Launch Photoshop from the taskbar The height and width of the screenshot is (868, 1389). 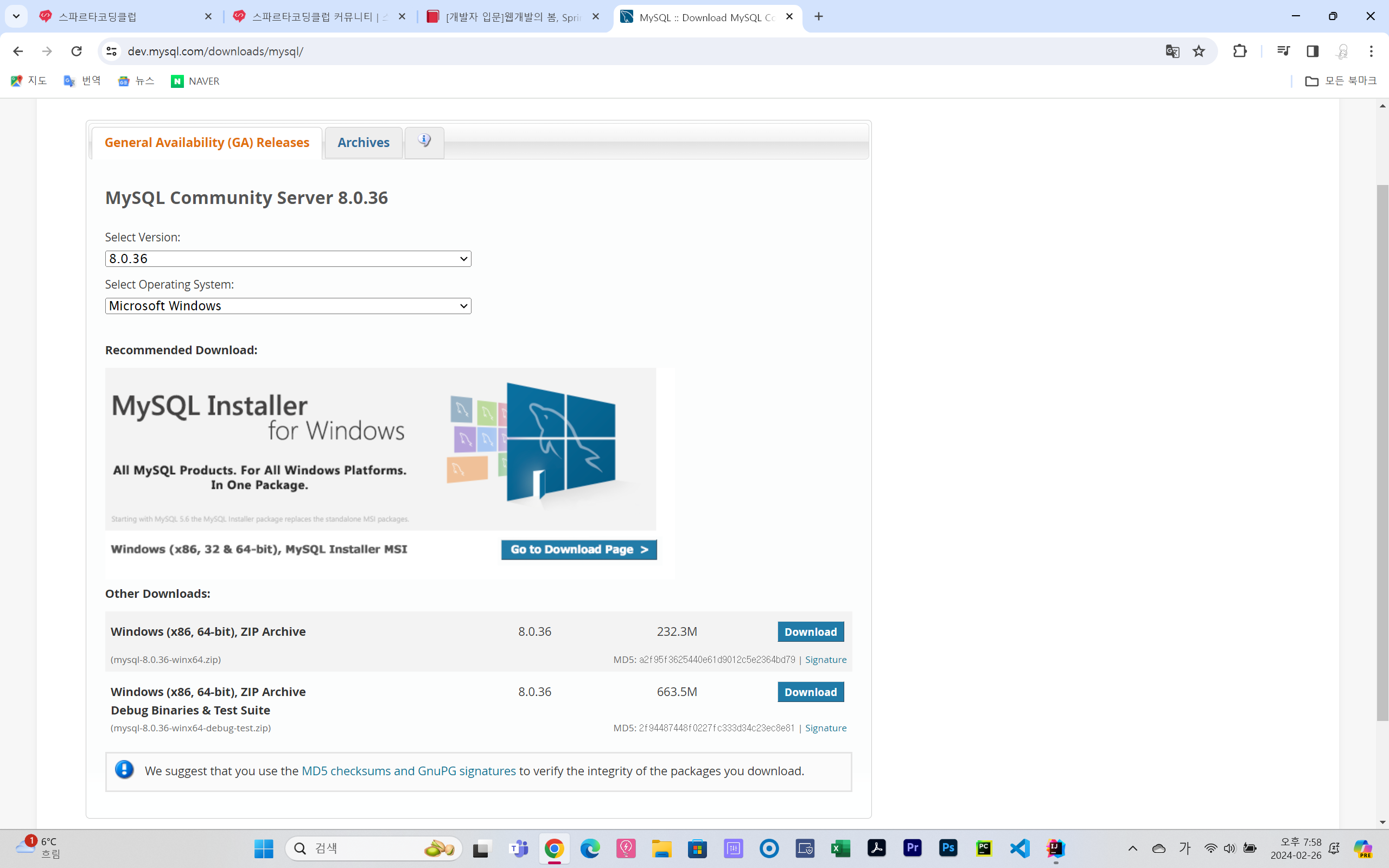pyautogui.click(x=948, y=848)
